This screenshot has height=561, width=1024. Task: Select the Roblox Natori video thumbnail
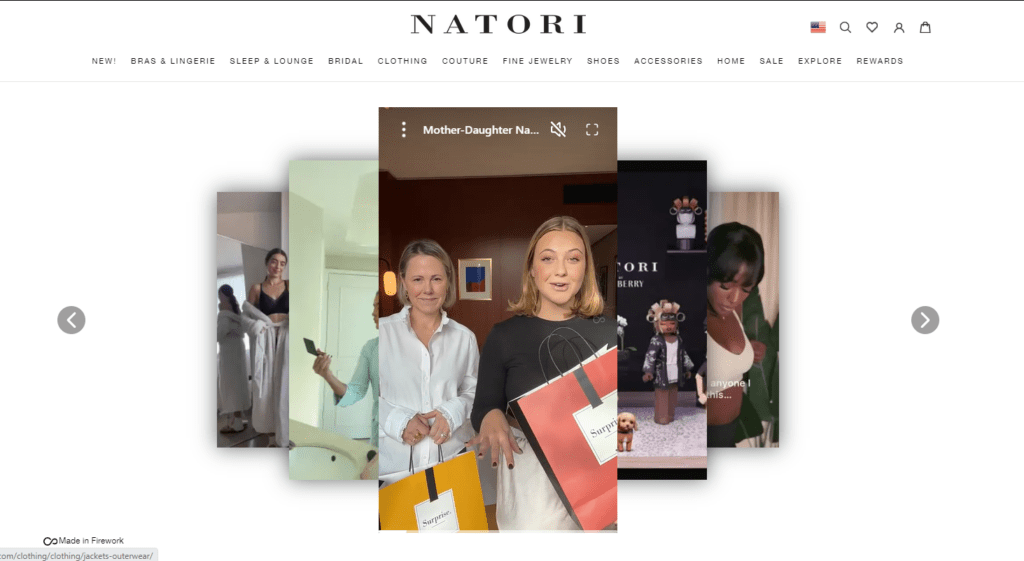coord(662,320)
